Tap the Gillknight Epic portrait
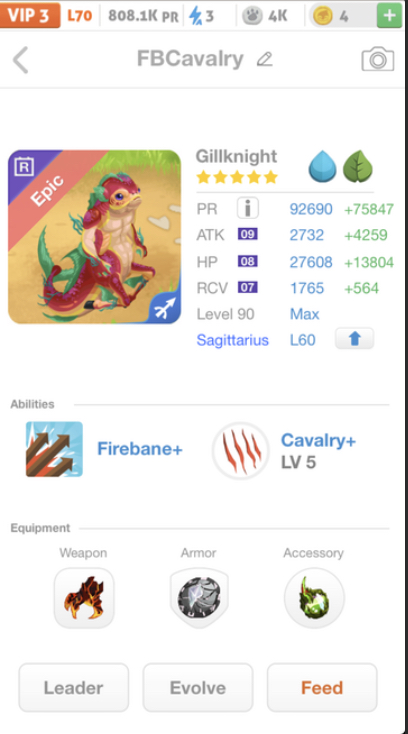 tap(95, 237)
